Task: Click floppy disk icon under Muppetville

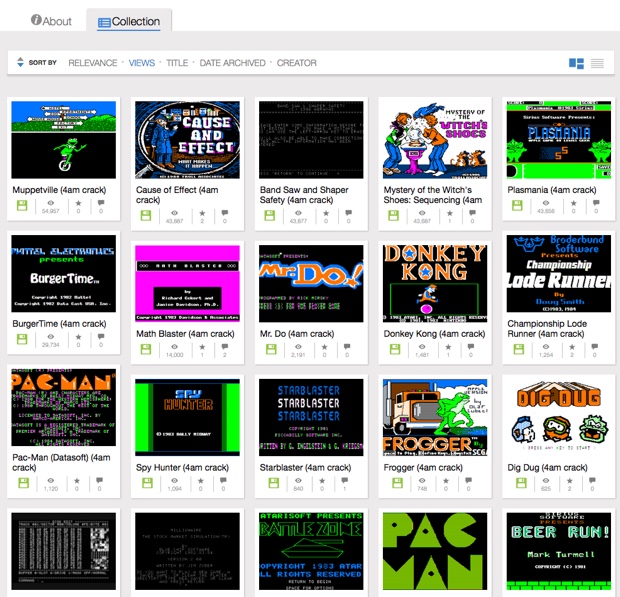Action: [22, 206]
